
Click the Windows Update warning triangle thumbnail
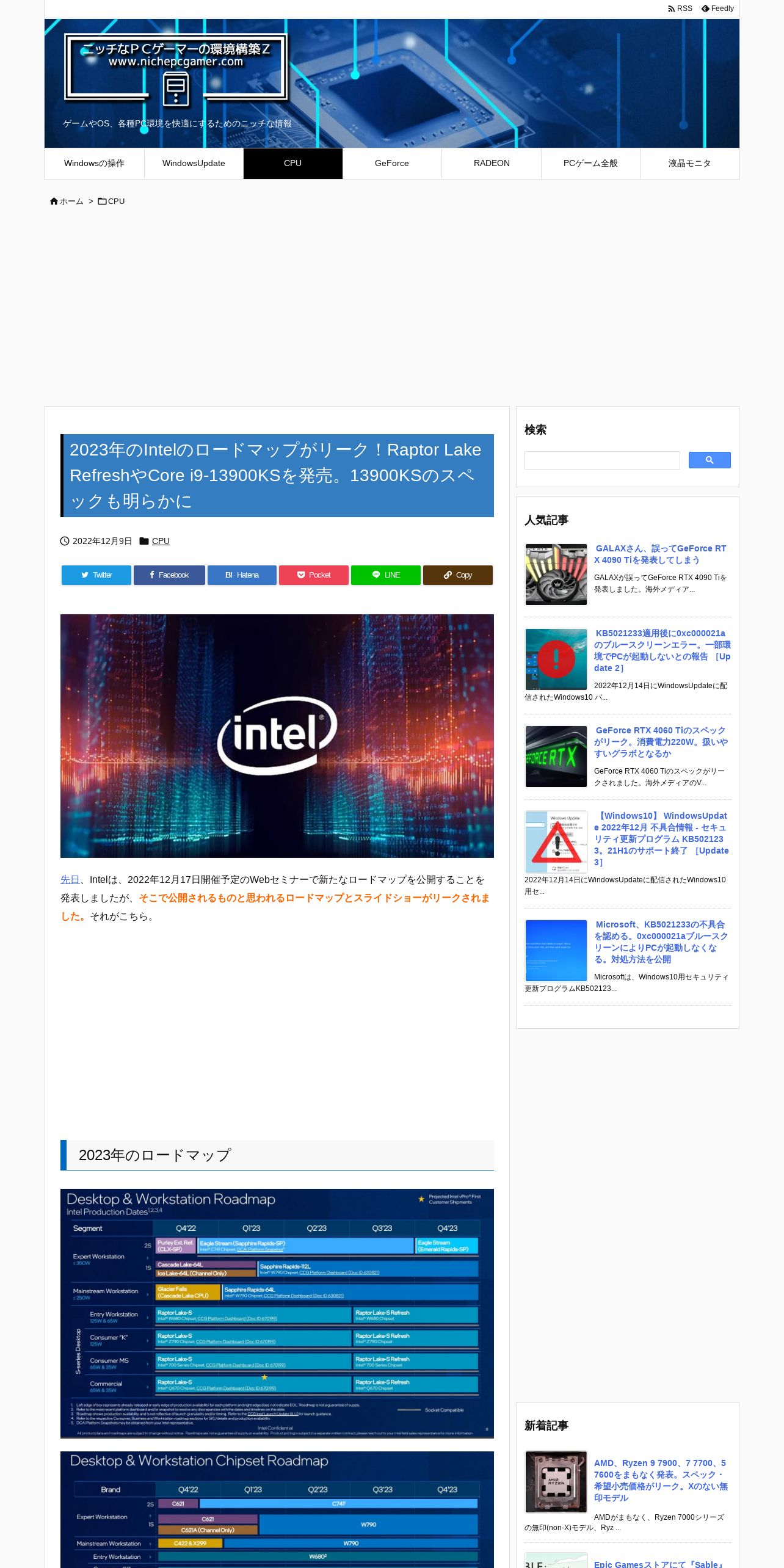pyautogui.click(x=556, y=842)
